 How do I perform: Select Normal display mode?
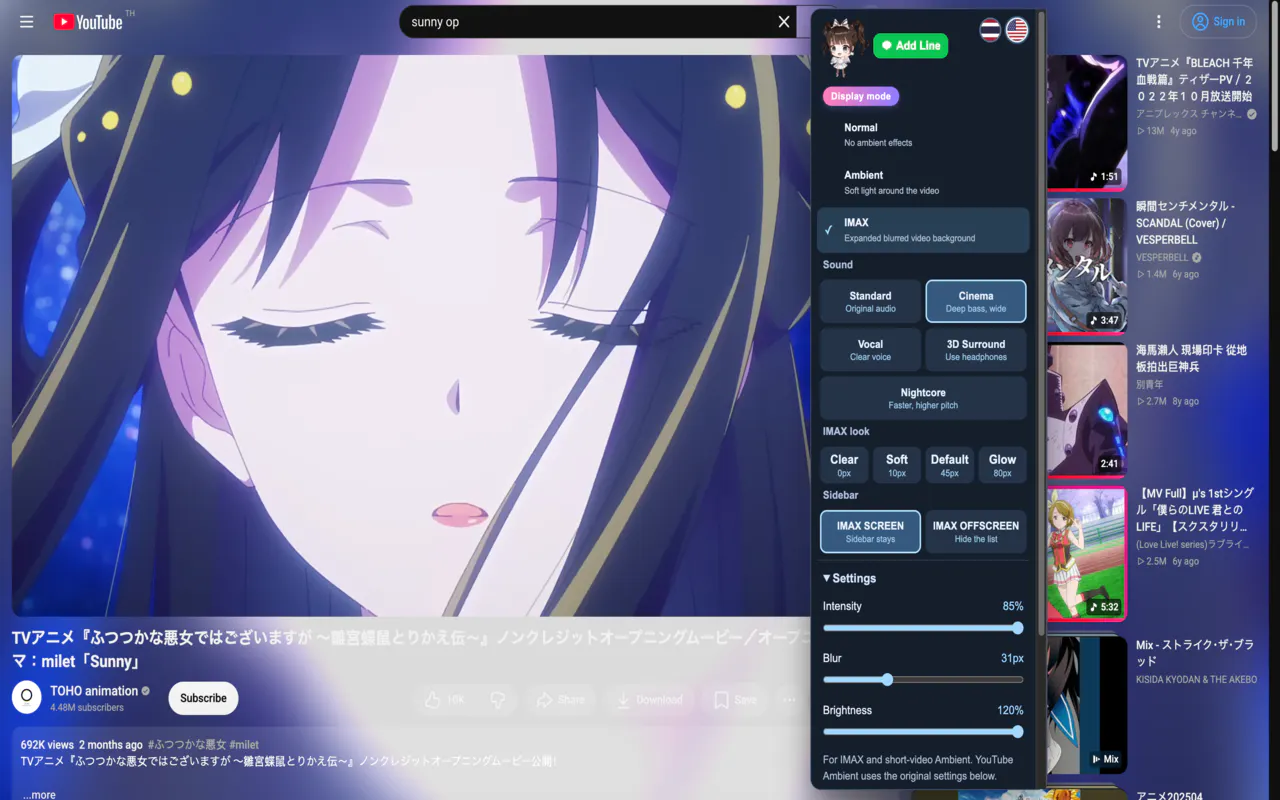point(923,135)
